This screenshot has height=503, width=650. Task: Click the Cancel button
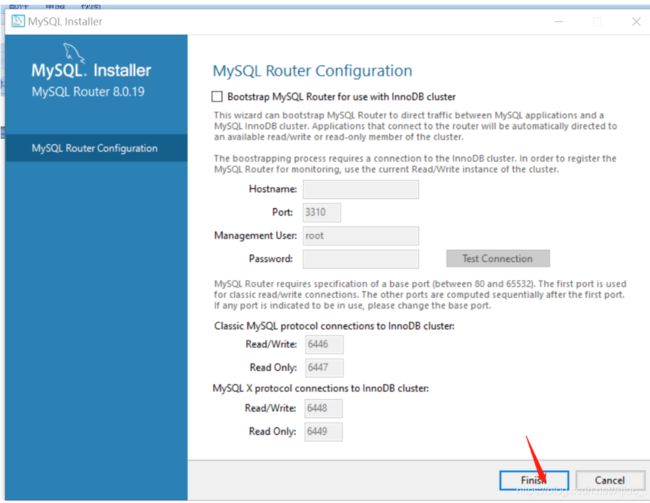point(609,480)
